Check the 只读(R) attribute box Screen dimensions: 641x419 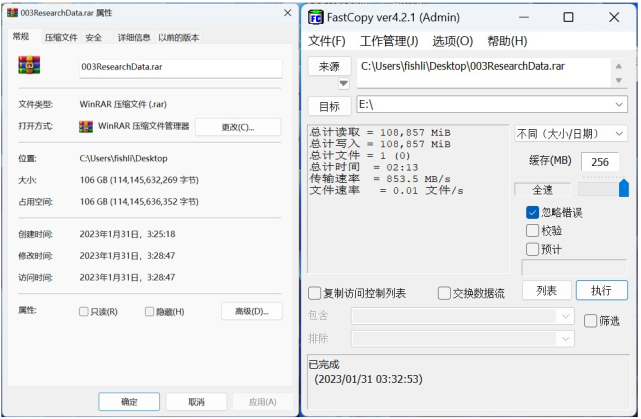point(83,312)
